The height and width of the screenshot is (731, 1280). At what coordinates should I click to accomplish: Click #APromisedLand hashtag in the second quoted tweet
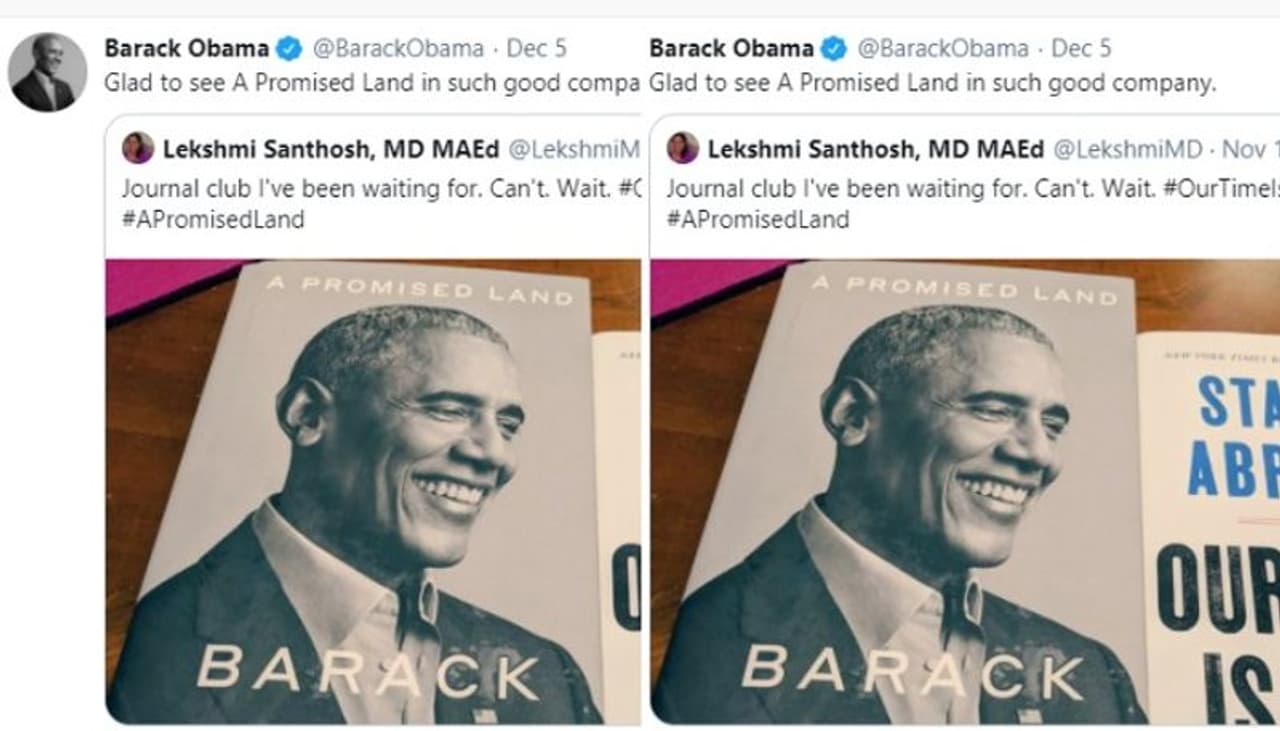click(758, 219)
